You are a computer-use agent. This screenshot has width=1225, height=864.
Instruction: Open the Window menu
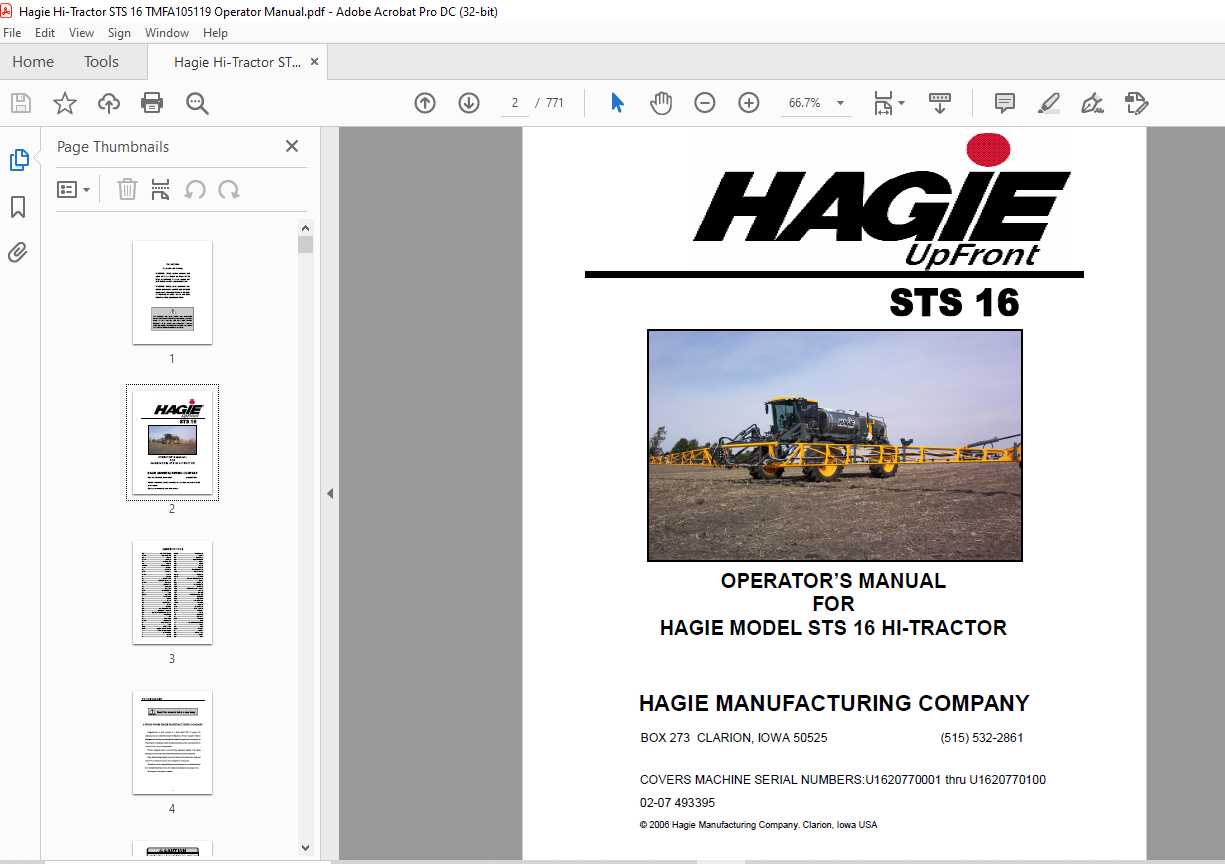[167, 33]
